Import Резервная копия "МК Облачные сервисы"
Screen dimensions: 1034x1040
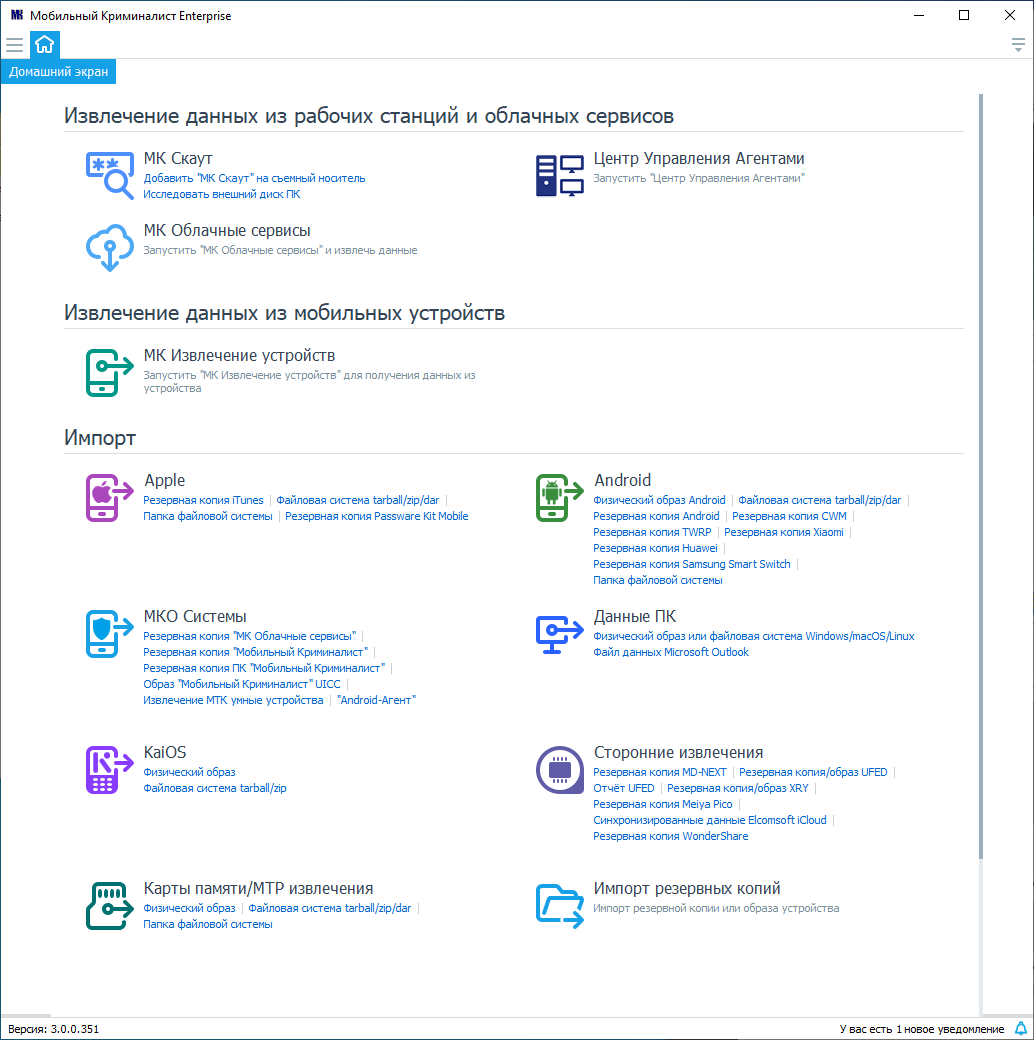249,636
